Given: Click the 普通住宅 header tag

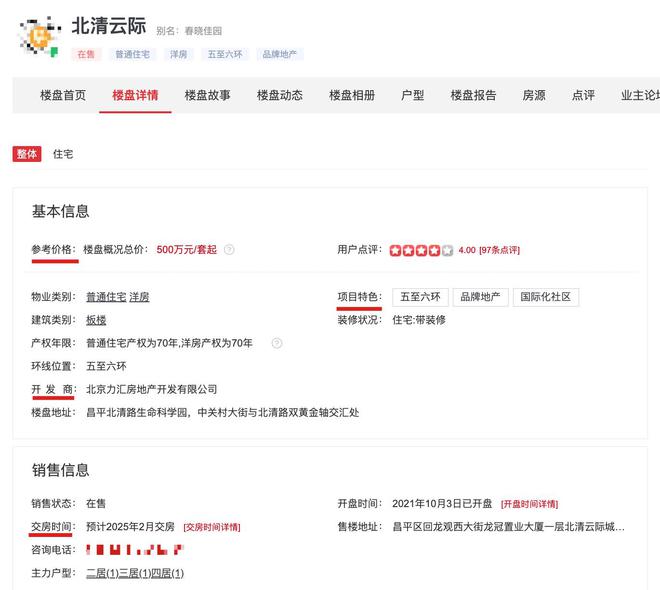Looking at the screenshot, I should (x=133, y=54).
